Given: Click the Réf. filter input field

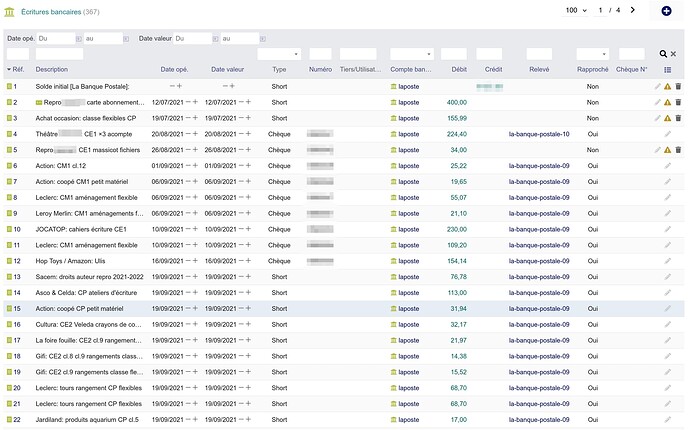Looking at the screenshot, I should (18, 54).
